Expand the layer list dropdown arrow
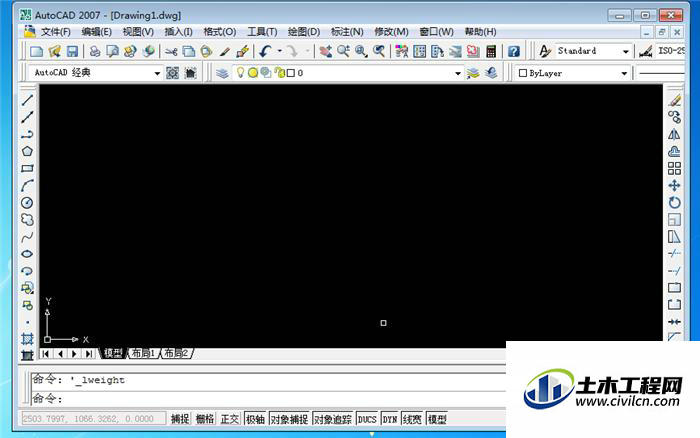The image size is (700, 438). click(458, 73)
